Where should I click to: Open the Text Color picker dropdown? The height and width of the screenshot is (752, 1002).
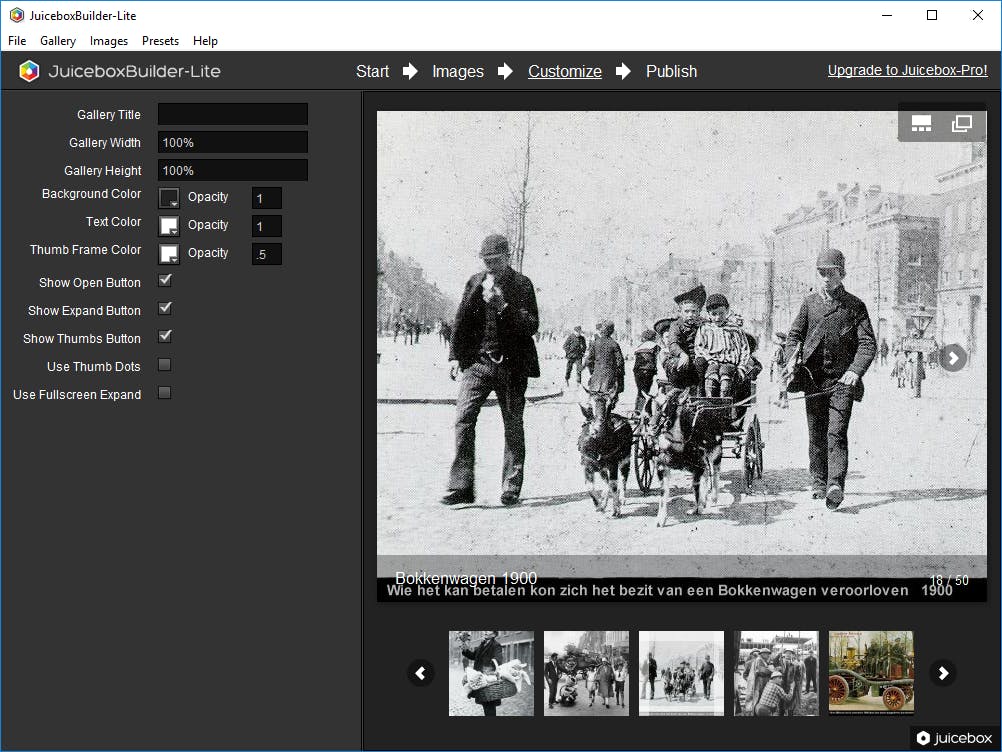point(169,226)
